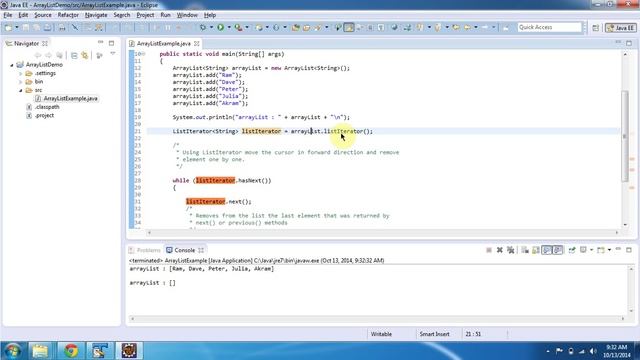Select the .classpath file
This screenshot has height=360, width=640.
click(43, 107)
